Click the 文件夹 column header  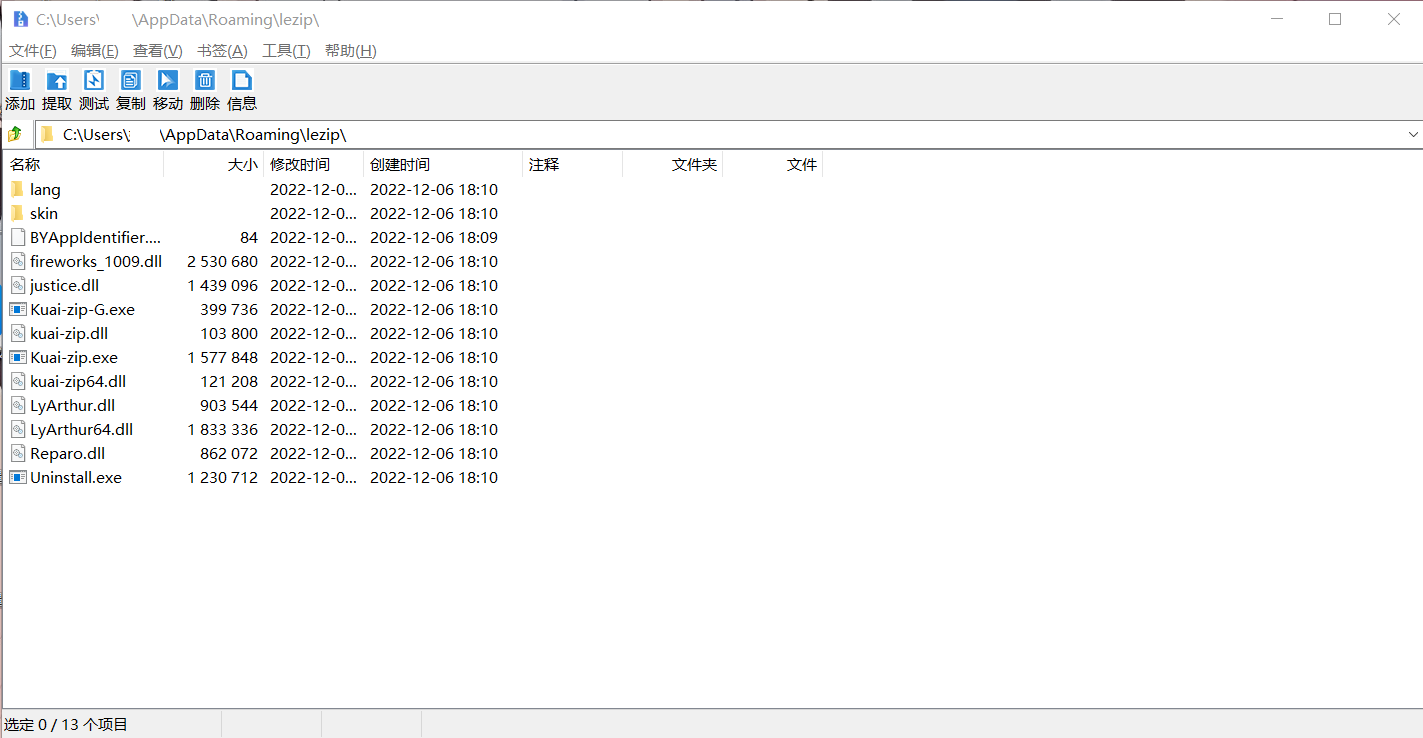click(x=672, y=165)
